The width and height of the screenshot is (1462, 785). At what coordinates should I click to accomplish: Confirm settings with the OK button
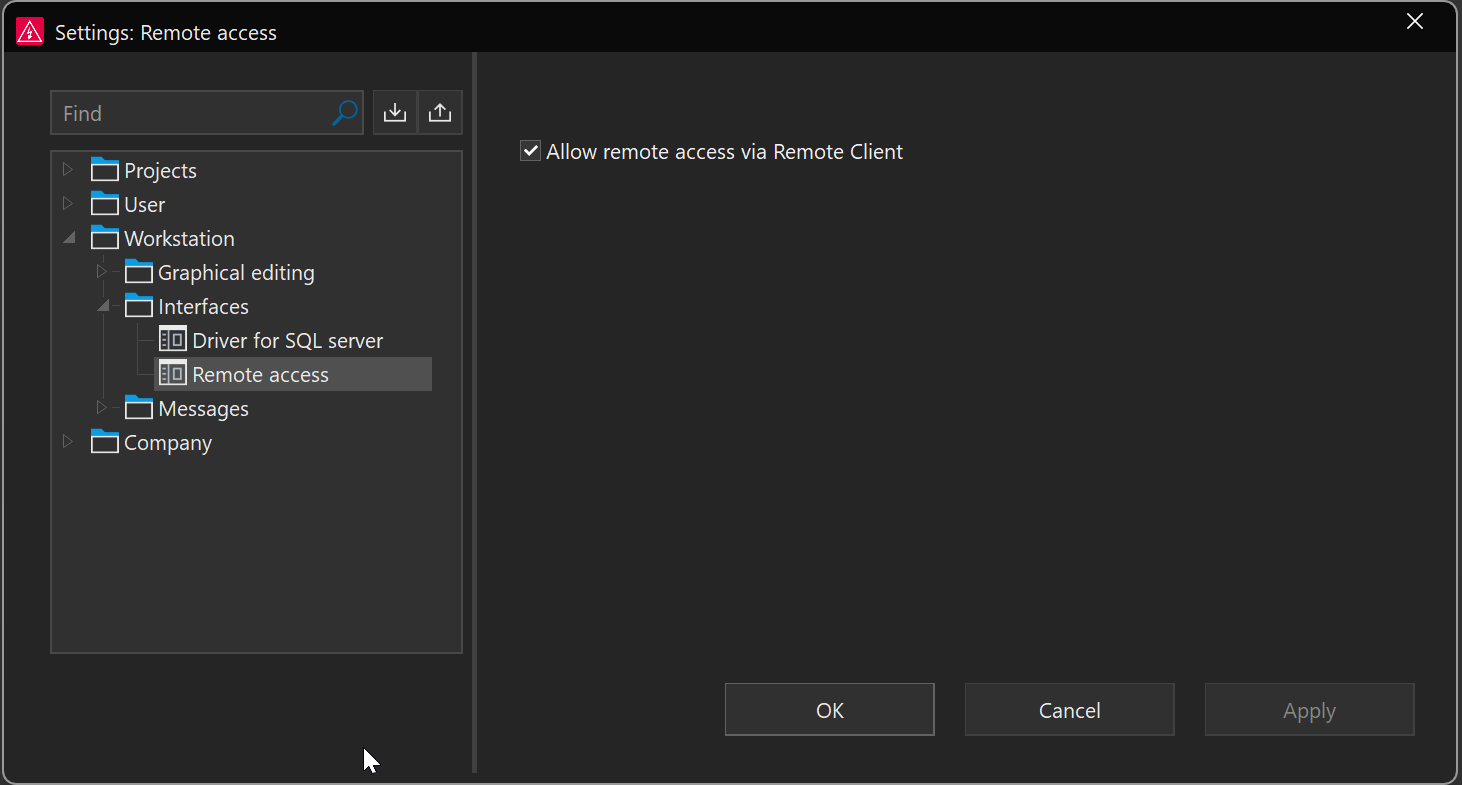pos(830,710)
